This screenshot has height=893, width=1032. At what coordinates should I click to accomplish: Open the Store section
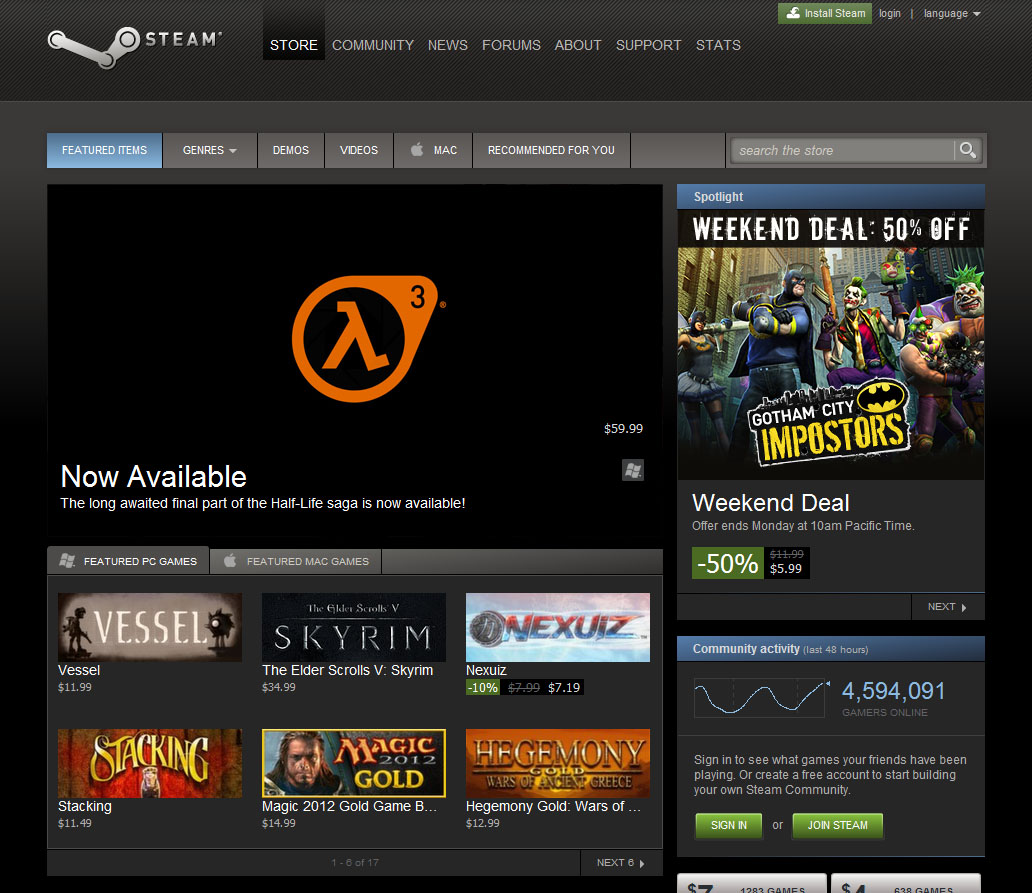pos(294,45)
